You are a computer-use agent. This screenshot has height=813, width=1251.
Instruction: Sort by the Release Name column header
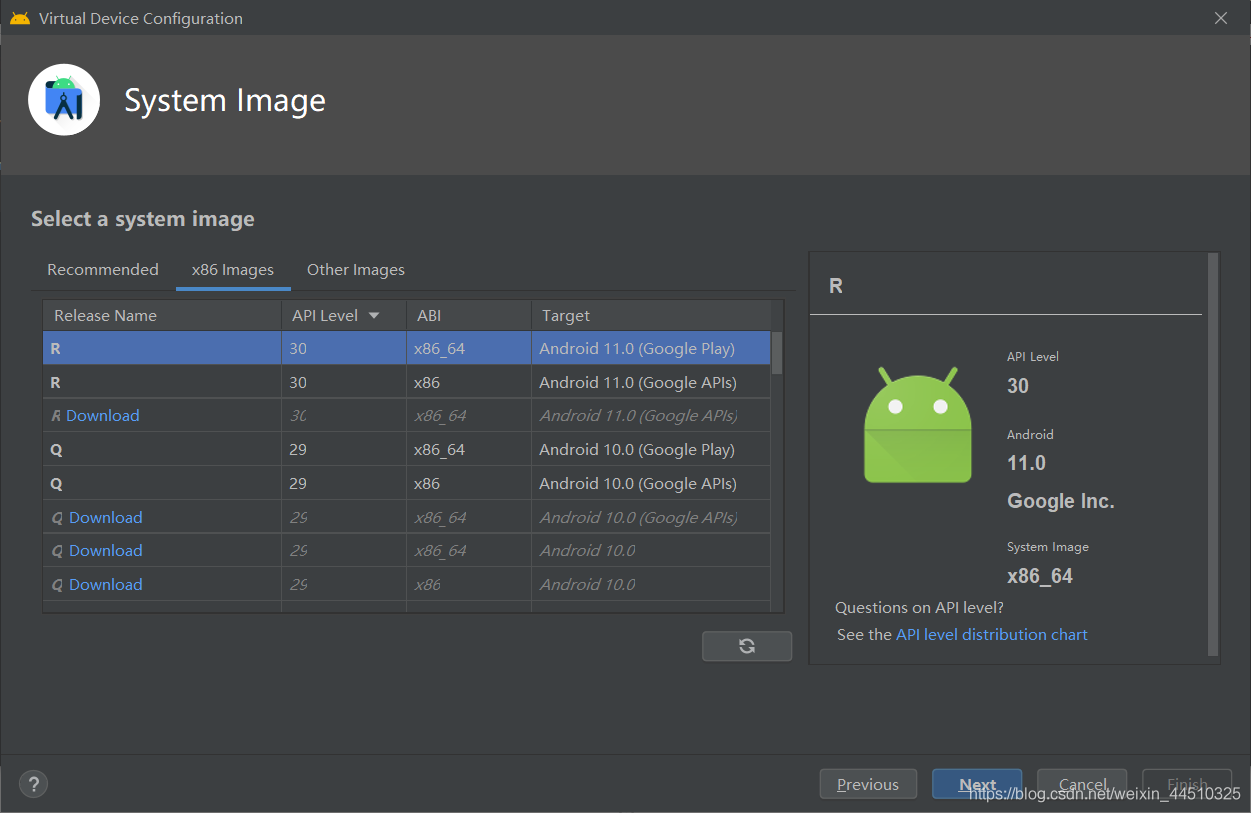point(162,315)
